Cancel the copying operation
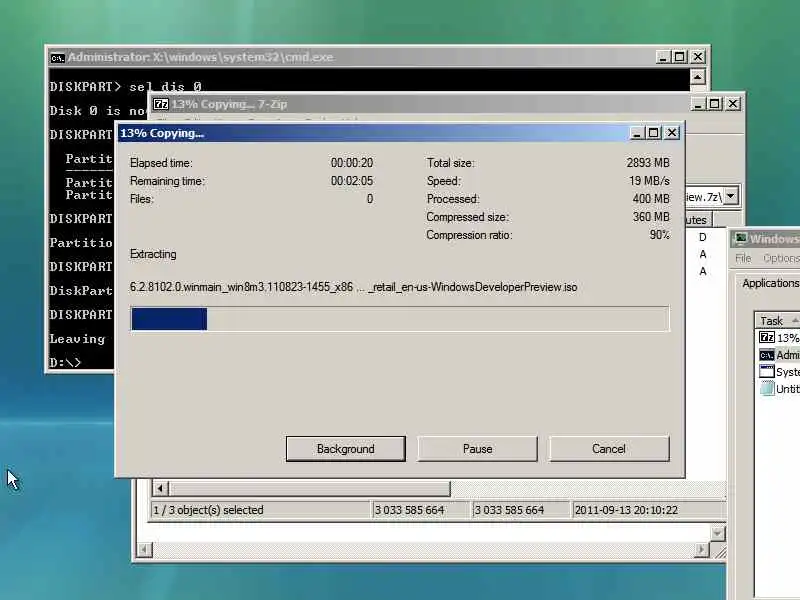The image size is (800, 600). coord(609,448)
